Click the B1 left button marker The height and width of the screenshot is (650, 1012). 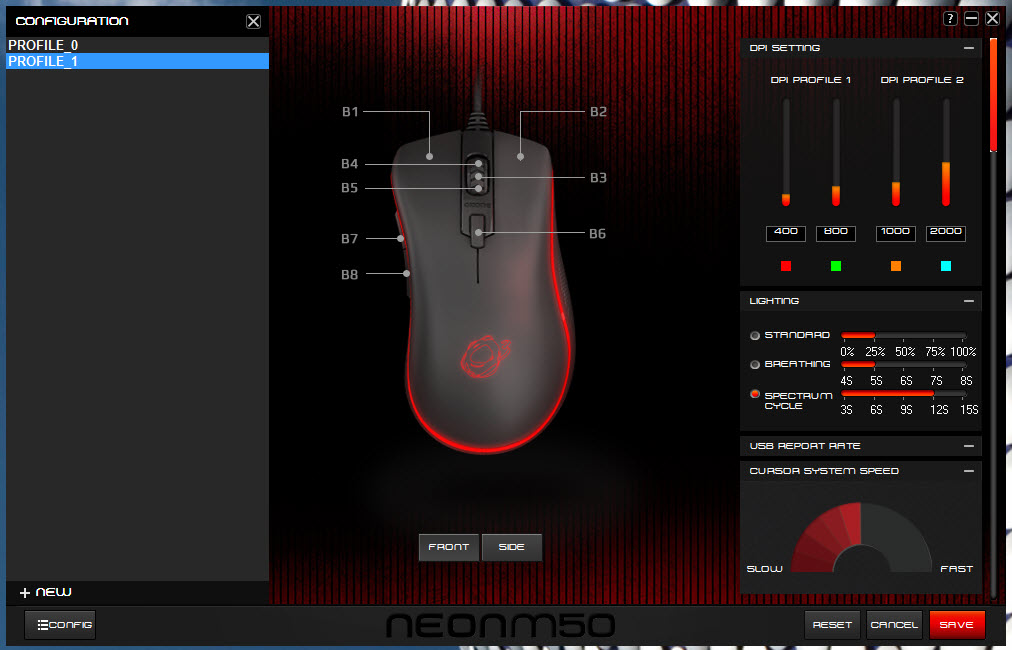coord(429,156)
